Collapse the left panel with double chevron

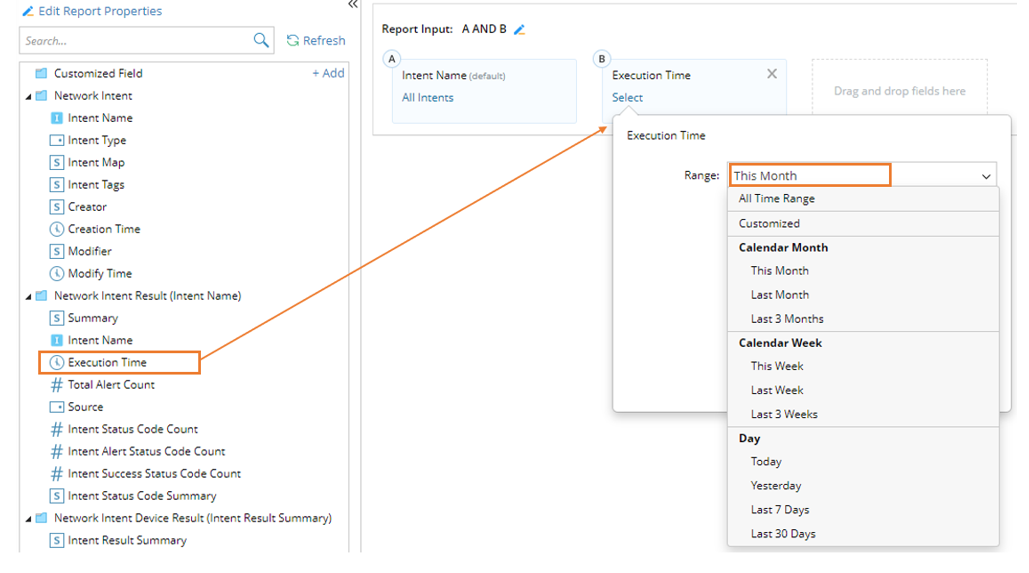353,5
